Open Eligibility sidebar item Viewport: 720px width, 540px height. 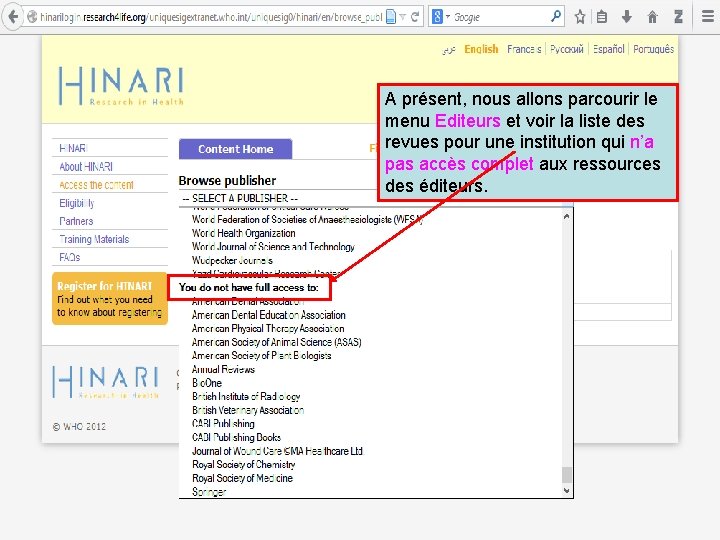click(x=77, y=203)
